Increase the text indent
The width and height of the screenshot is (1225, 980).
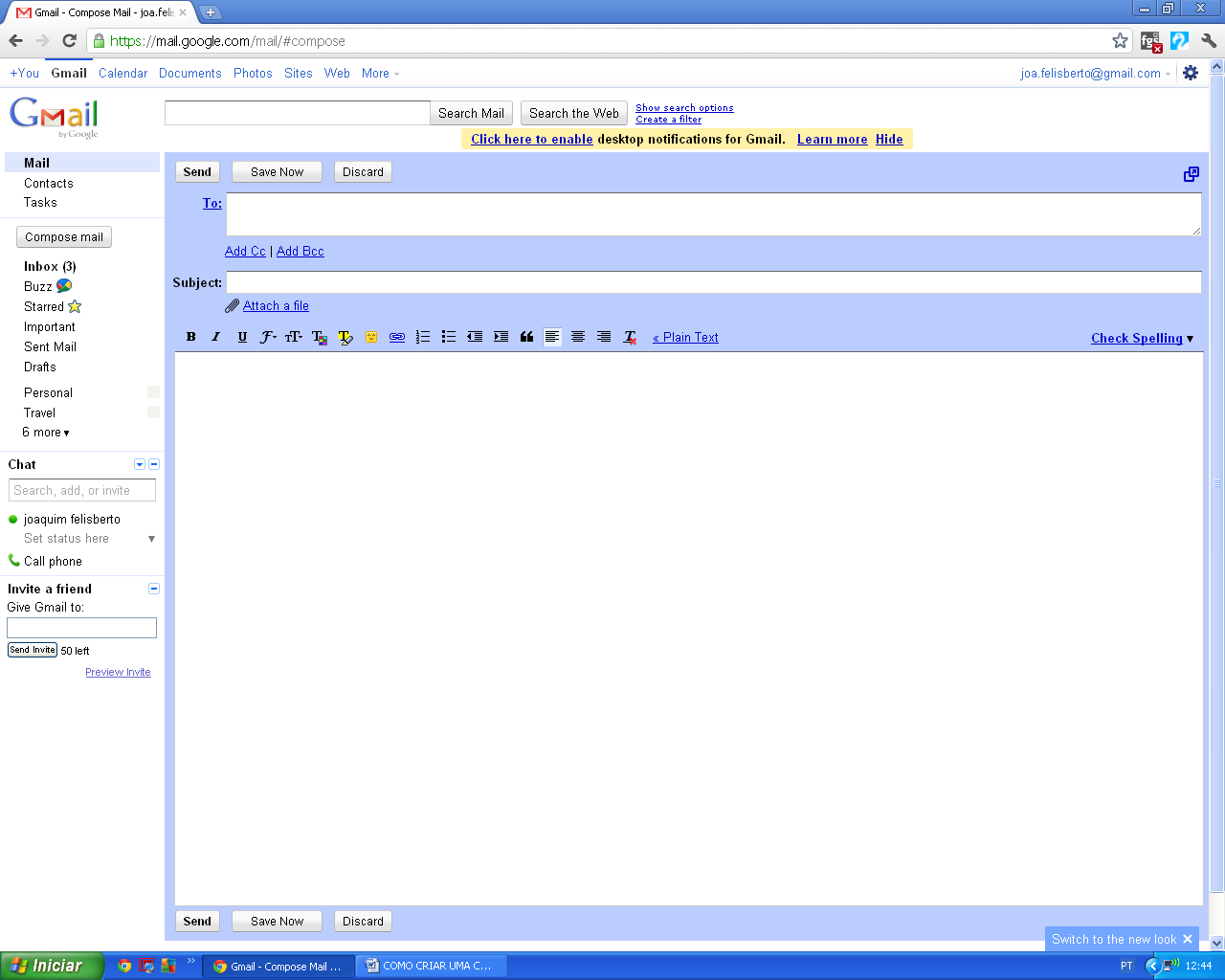pos(501,337)
